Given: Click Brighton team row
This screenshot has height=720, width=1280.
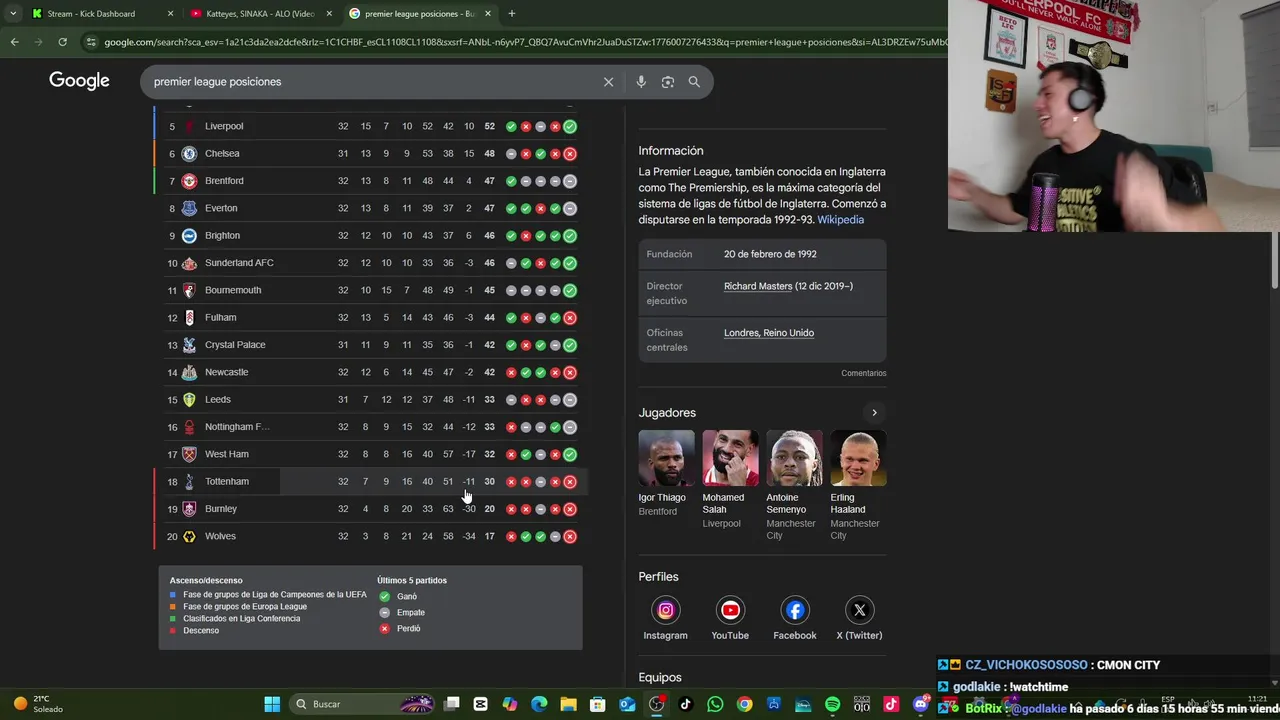Looking at the screenshot, I should pyautogui.click(x=370, y=235).
